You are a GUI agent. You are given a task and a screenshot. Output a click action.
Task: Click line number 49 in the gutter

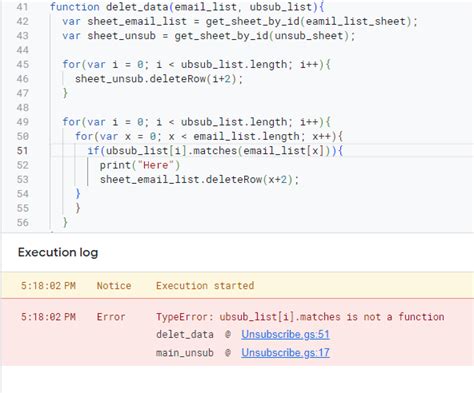click(22, 122)
